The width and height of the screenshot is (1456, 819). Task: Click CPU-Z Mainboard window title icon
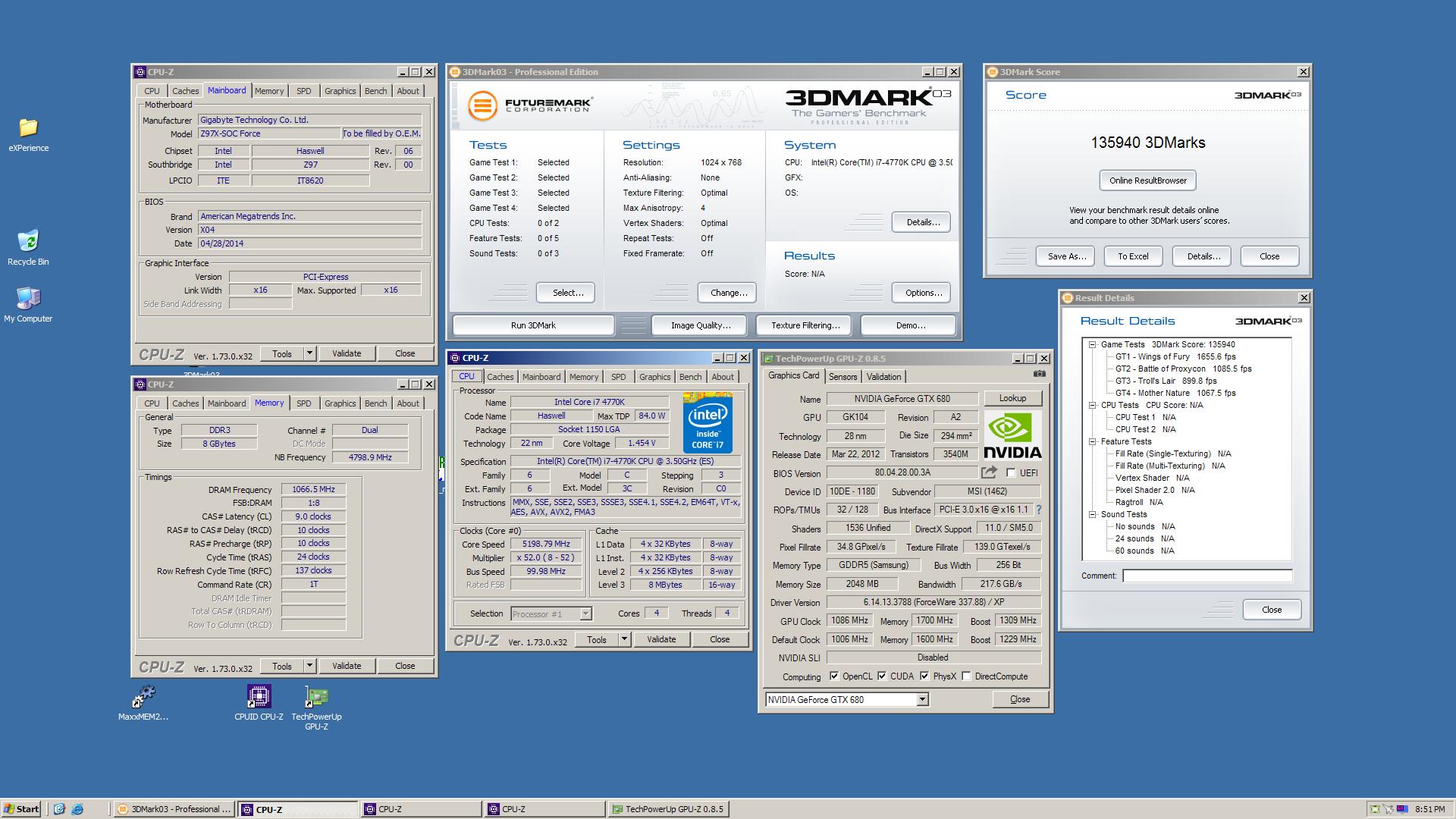pos(140,72)
